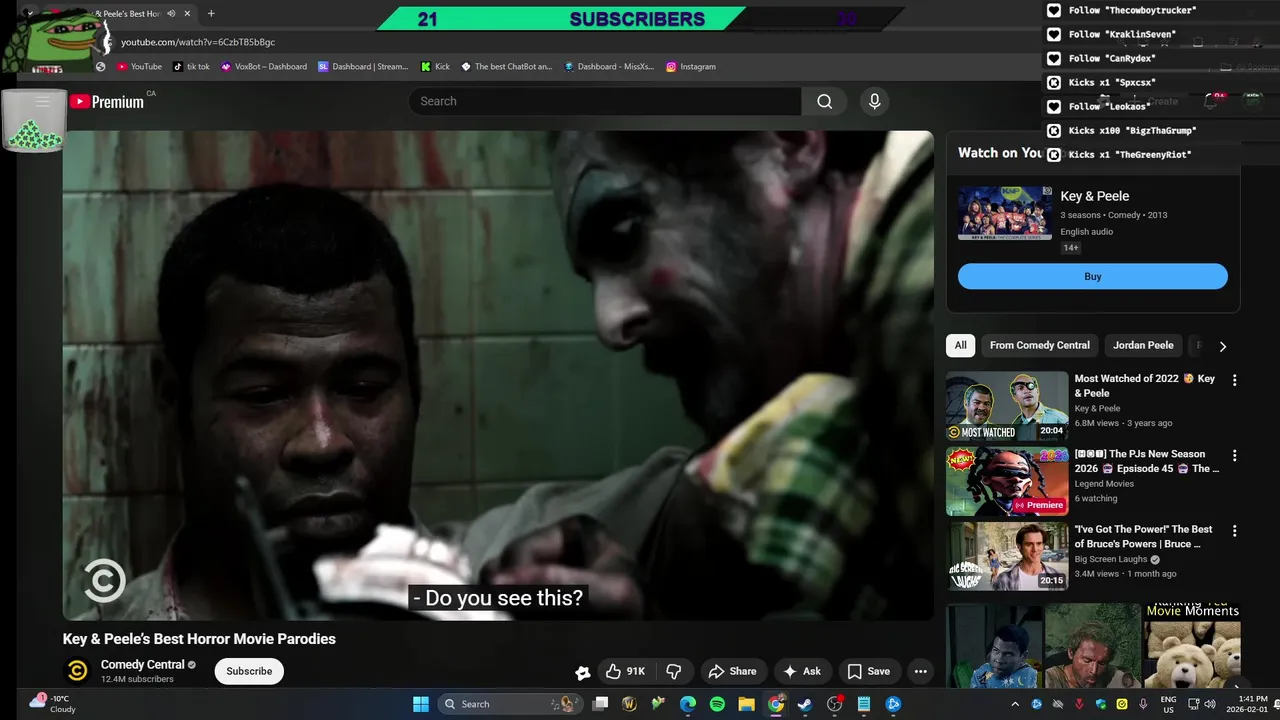
Task: Click the Save button
Action: [868, 671]
